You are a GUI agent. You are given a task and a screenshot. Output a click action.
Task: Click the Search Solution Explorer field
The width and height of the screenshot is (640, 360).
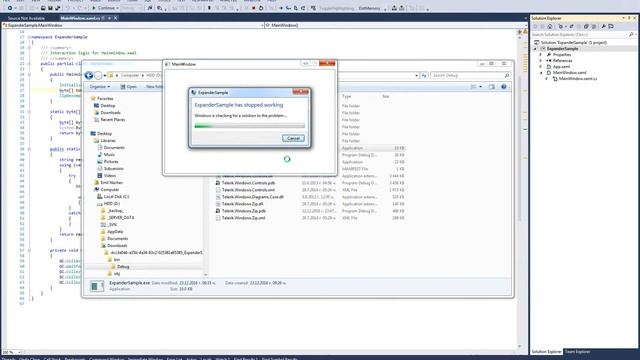tap(579, 35)
